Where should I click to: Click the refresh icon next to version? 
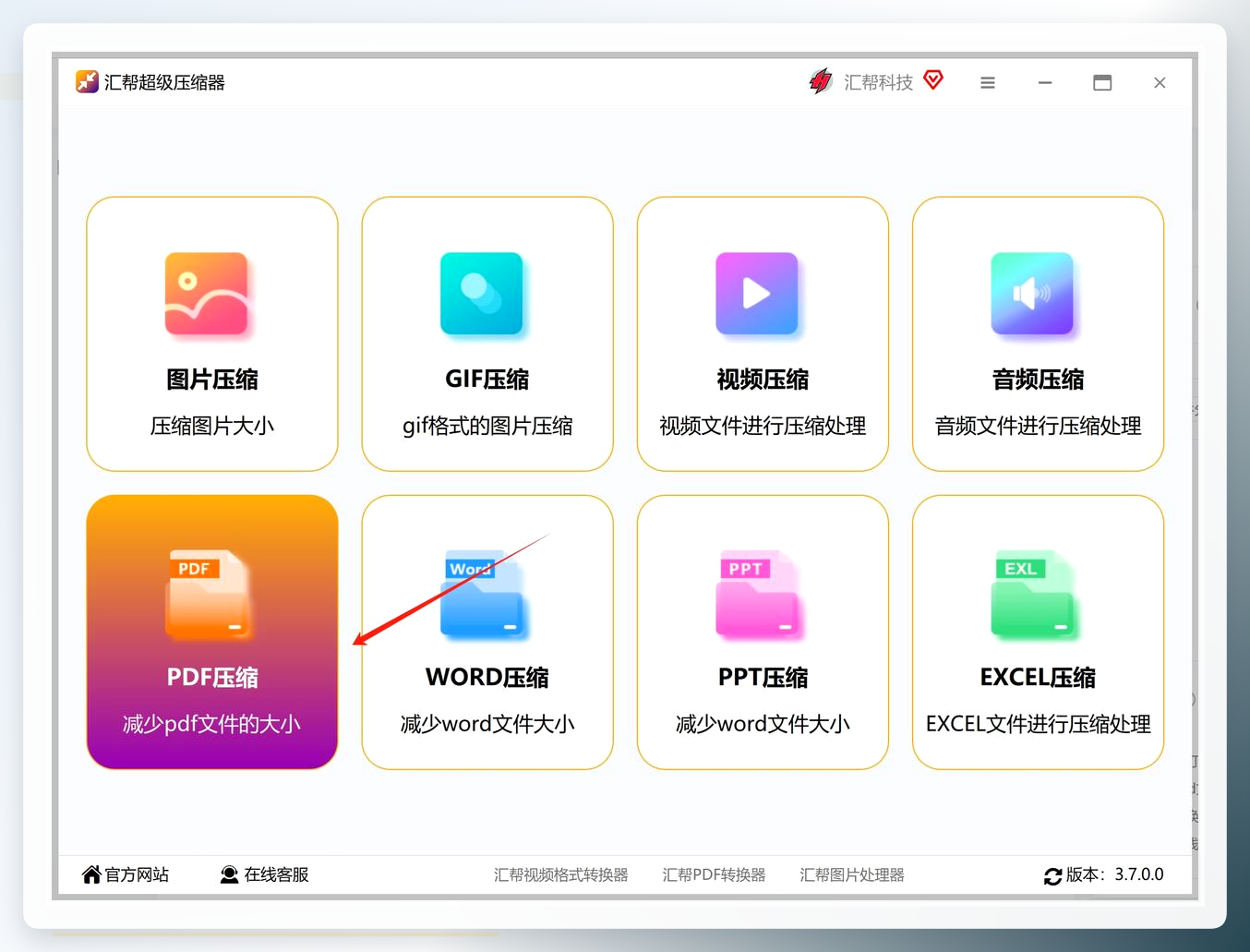[1052, 876]
